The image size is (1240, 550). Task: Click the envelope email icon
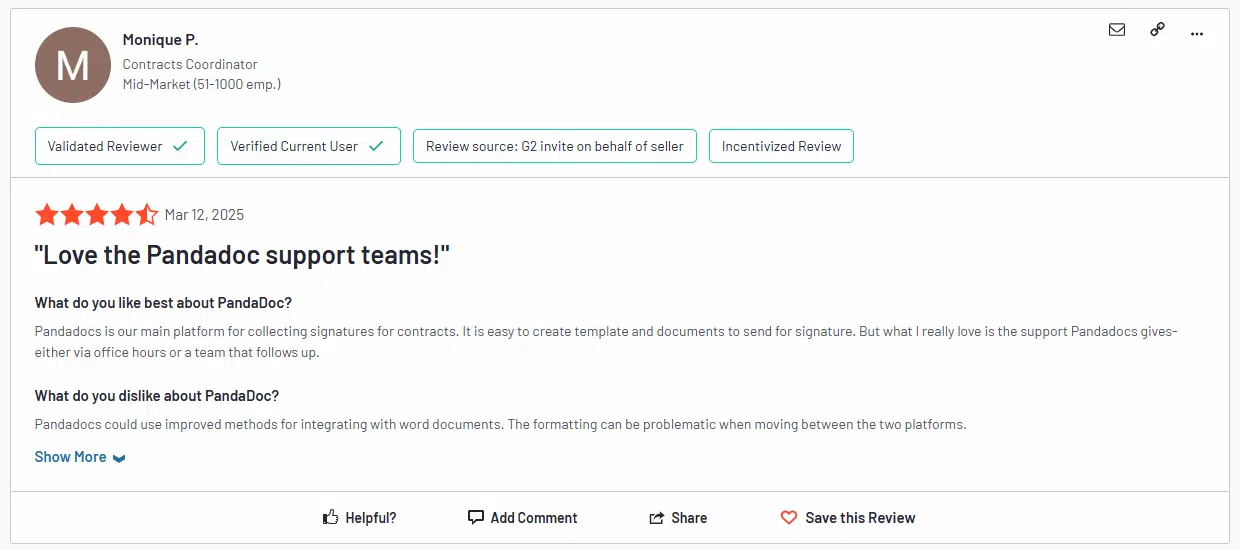(x=1117, y=30)
